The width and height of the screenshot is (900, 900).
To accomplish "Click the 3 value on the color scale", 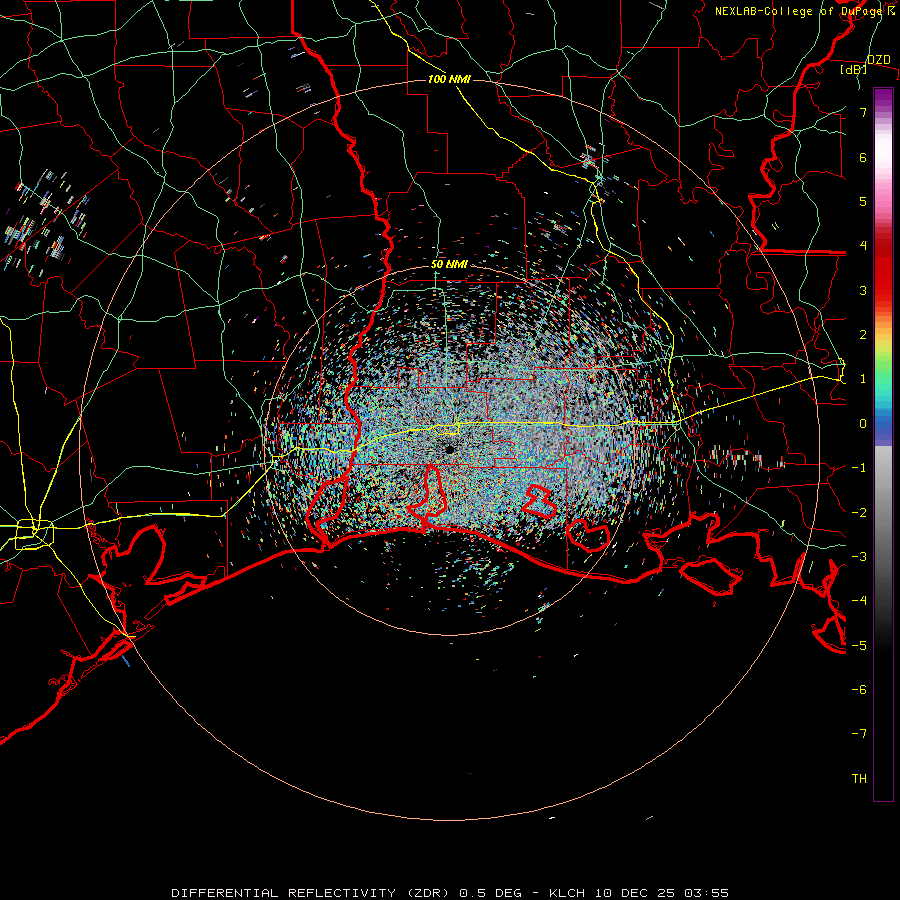I will pyautogui.click(x=863, y=290).
